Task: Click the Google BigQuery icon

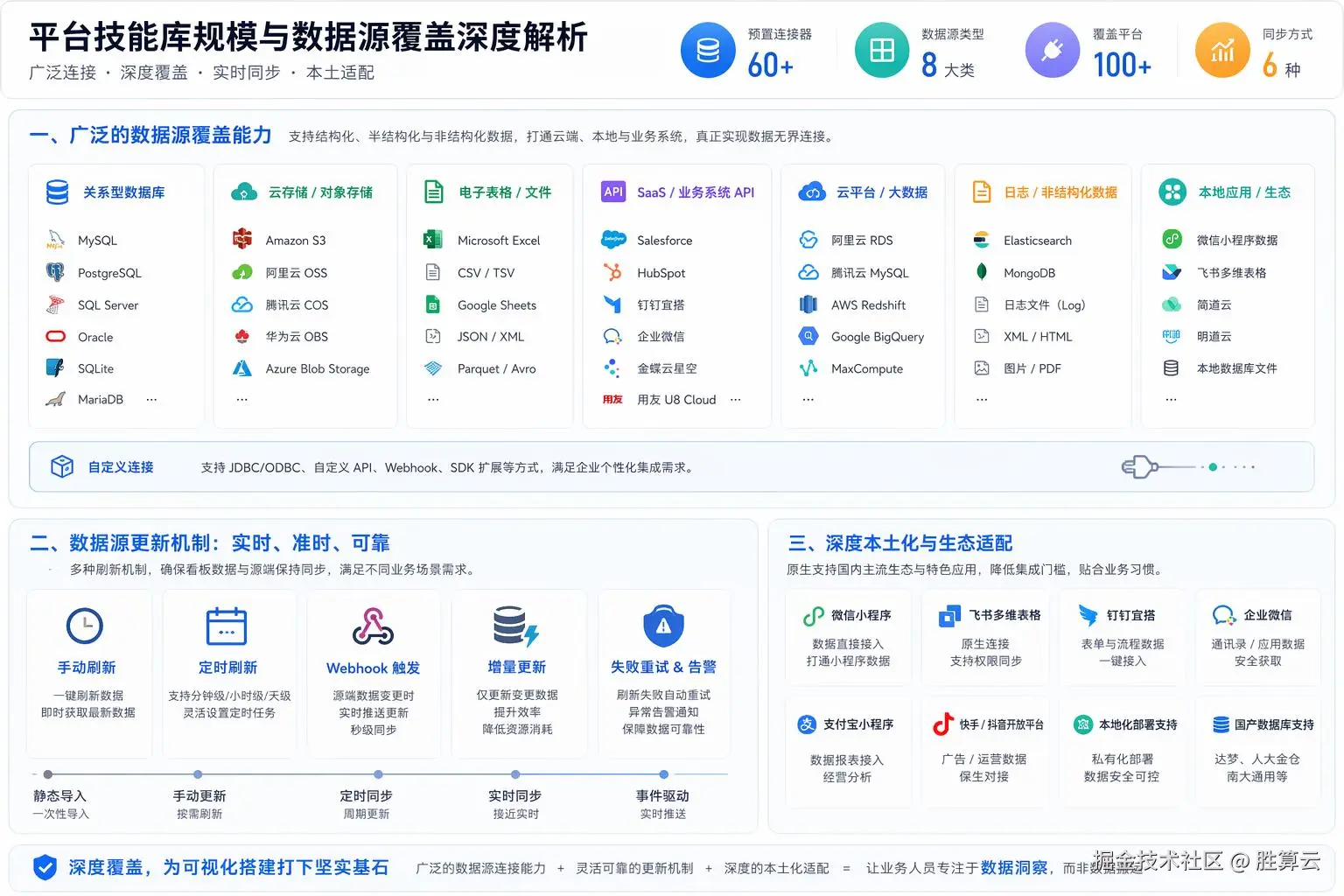Action: pos(808,336)
